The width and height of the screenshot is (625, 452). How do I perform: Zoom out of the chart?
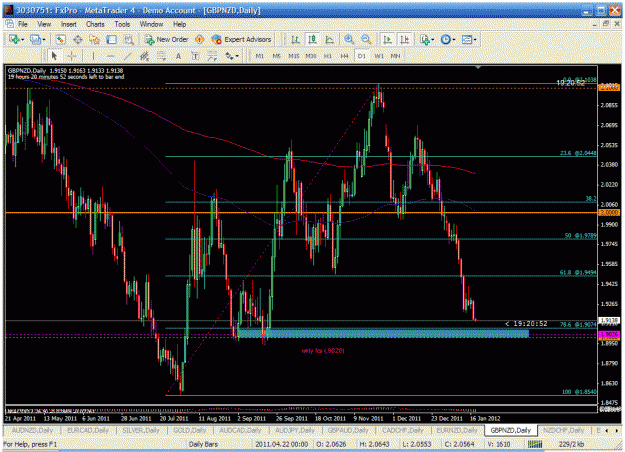366,39
